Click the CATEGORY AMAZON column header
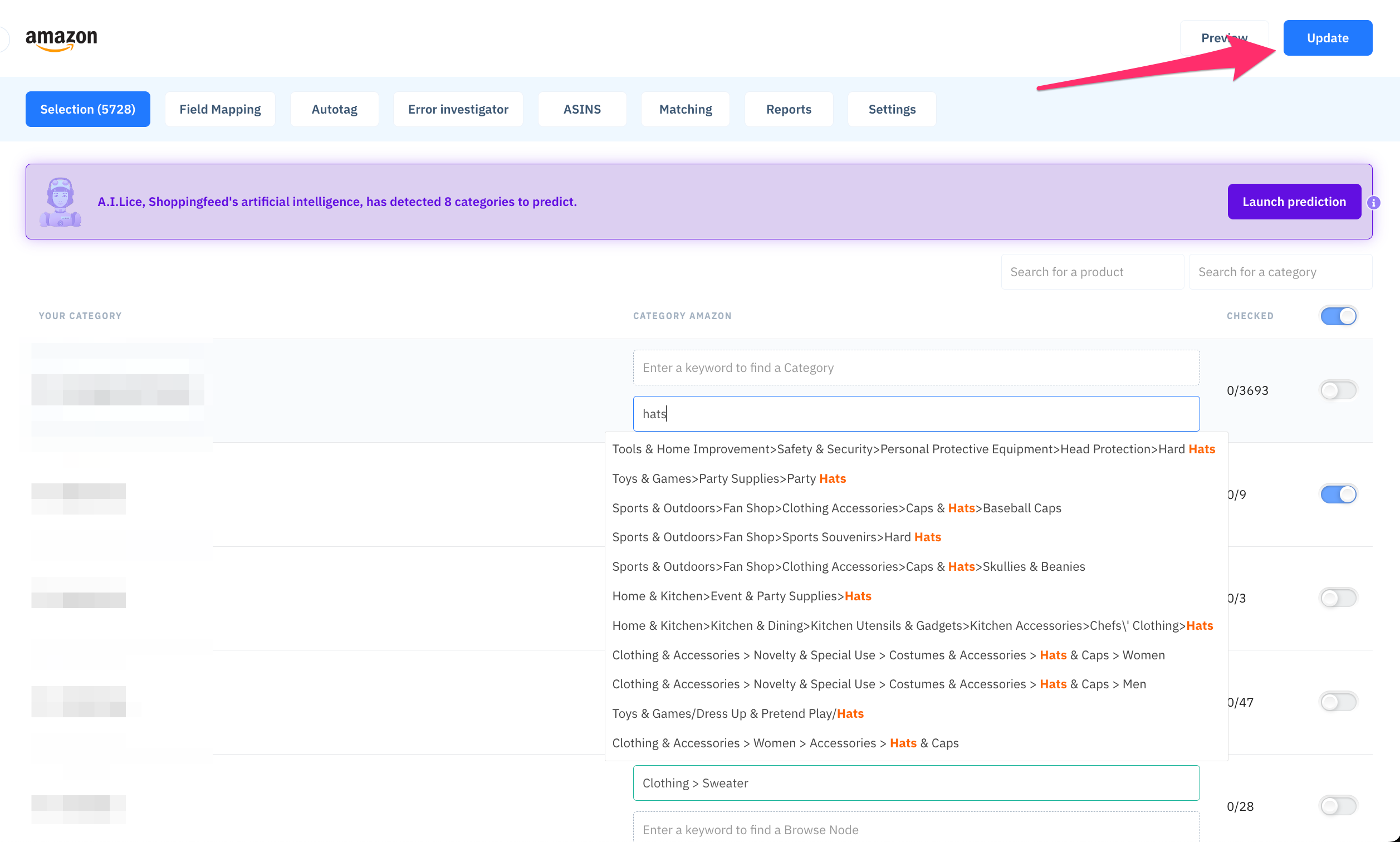The height and width of the screenshot is (842, 1400). [682, 316]
